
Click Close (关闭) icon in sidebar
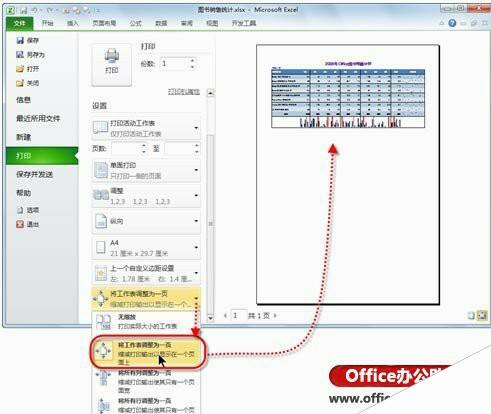(x=20, y=83)
